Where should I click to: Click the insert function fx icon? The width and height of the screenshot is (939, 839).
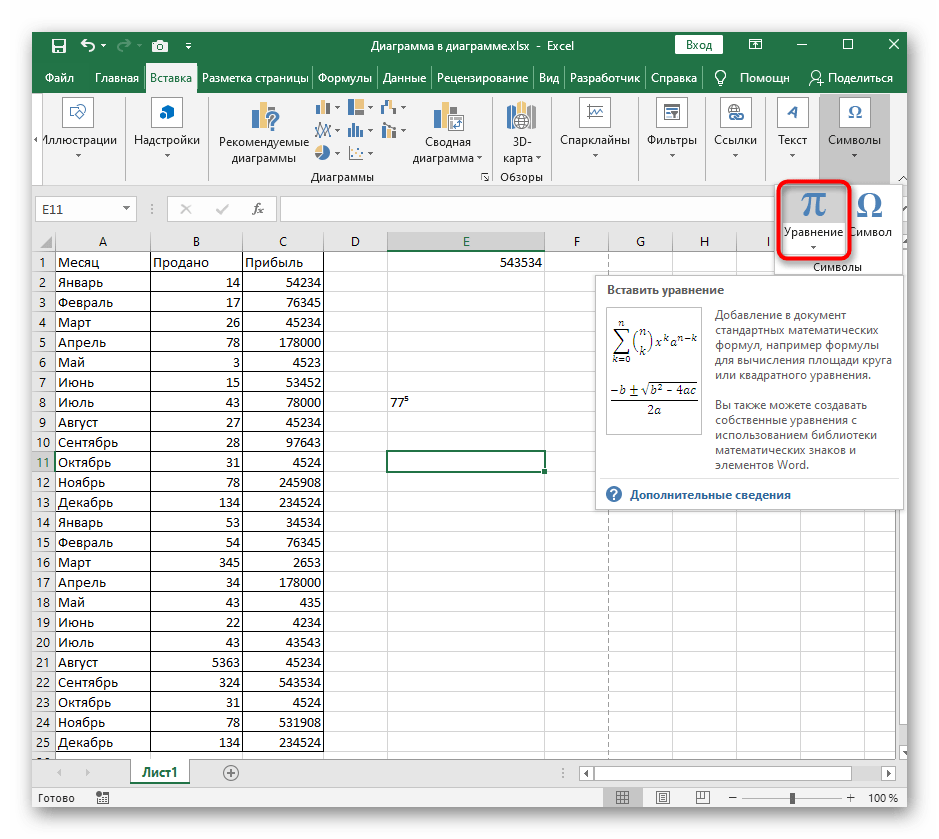(257, 209)
